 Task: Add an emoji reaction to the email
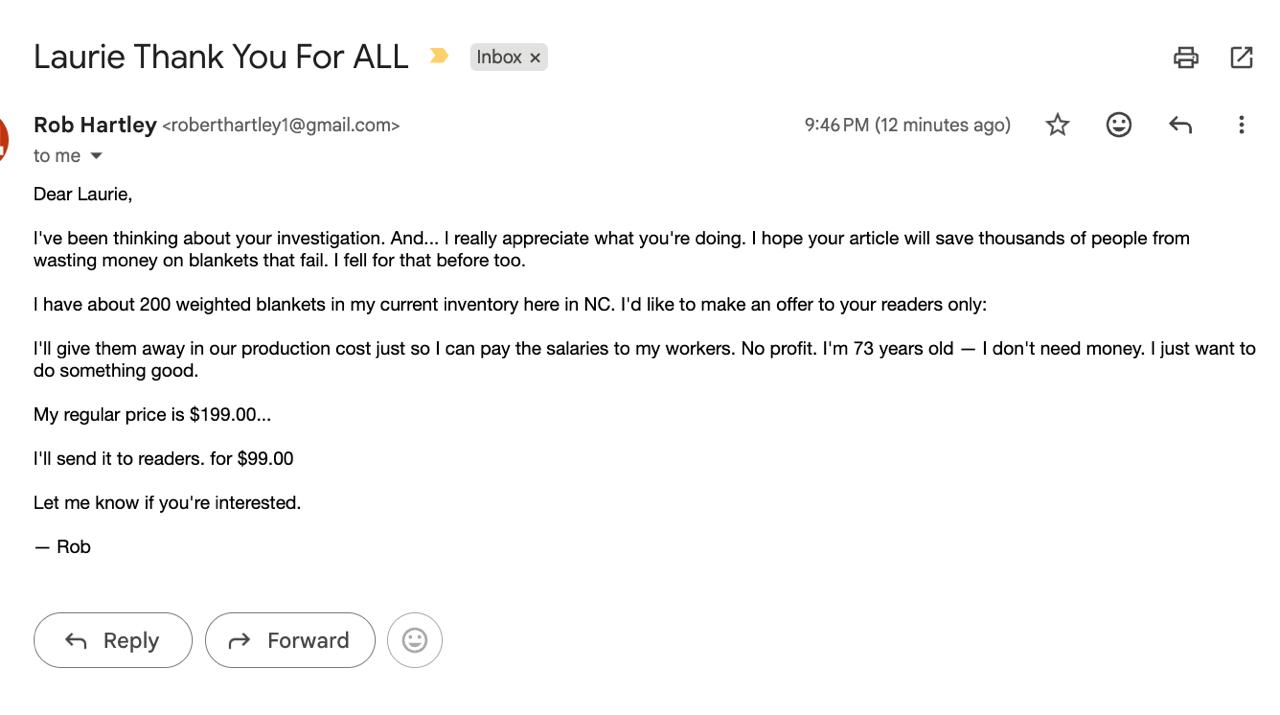click(1118, 124)
